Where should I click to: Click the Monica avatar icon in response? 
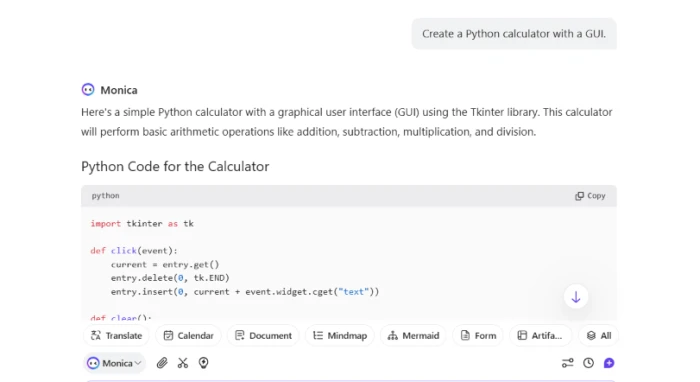pyautogui.click(x=88, y=90)
